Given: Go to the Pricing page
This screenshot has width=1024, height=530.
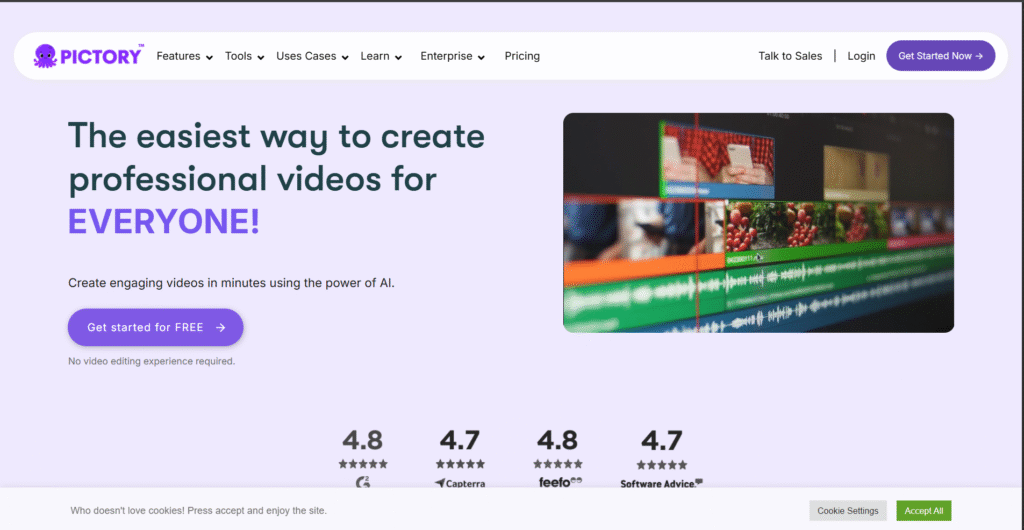Looking at the screenshot, I should point(522,56).
